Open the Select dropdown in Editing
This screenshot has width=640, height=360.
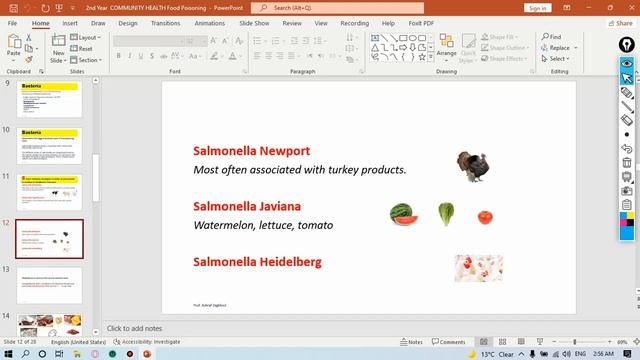556,59
